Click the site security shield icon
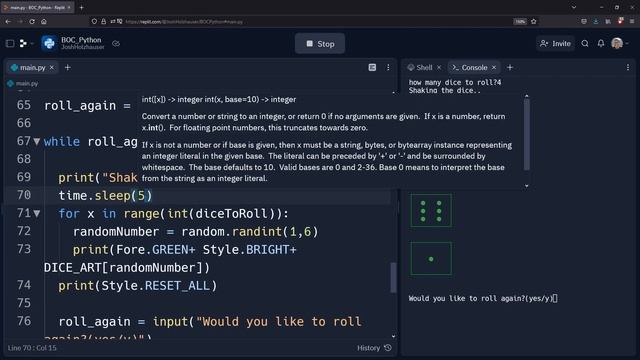The image size is (640, 360). (x=94, y=21)
